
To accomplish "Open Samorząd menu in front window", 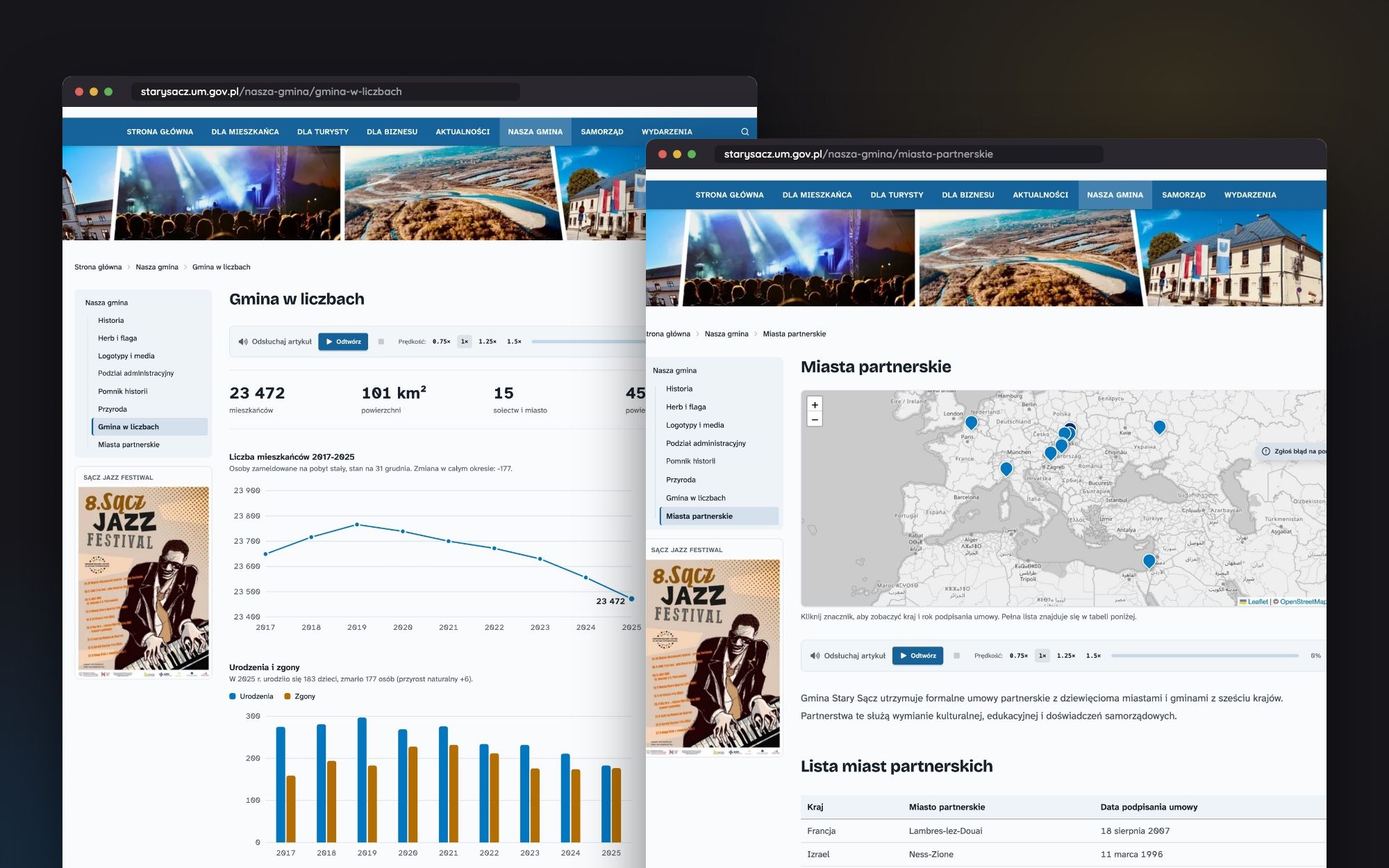I will (x=1183, y=195).
